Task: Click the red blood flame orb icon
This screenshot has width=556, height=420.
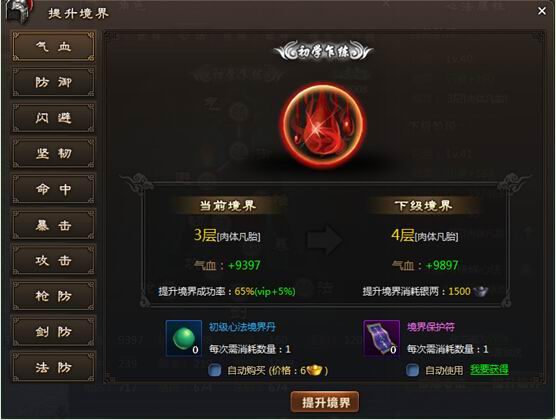Action: (x=324, y=125)
